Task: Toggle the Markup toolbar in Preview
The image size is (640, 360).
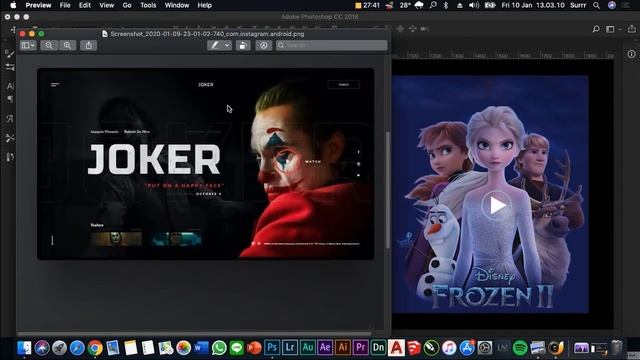Action: click(x=264, y=45)
